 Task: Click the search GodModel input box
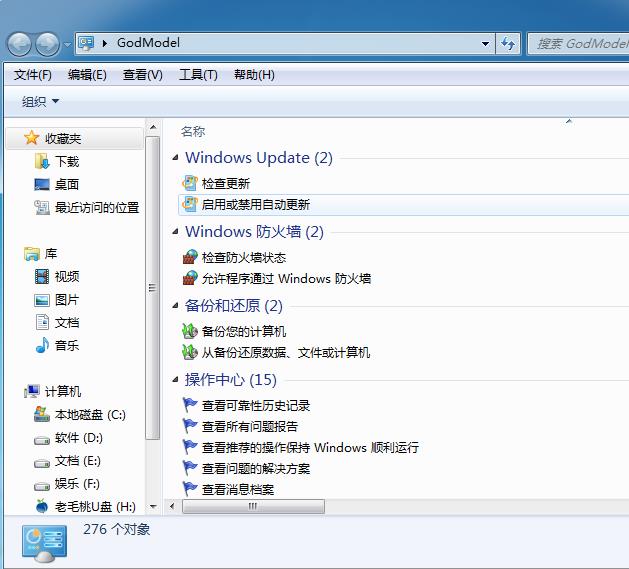click(578, 43)
